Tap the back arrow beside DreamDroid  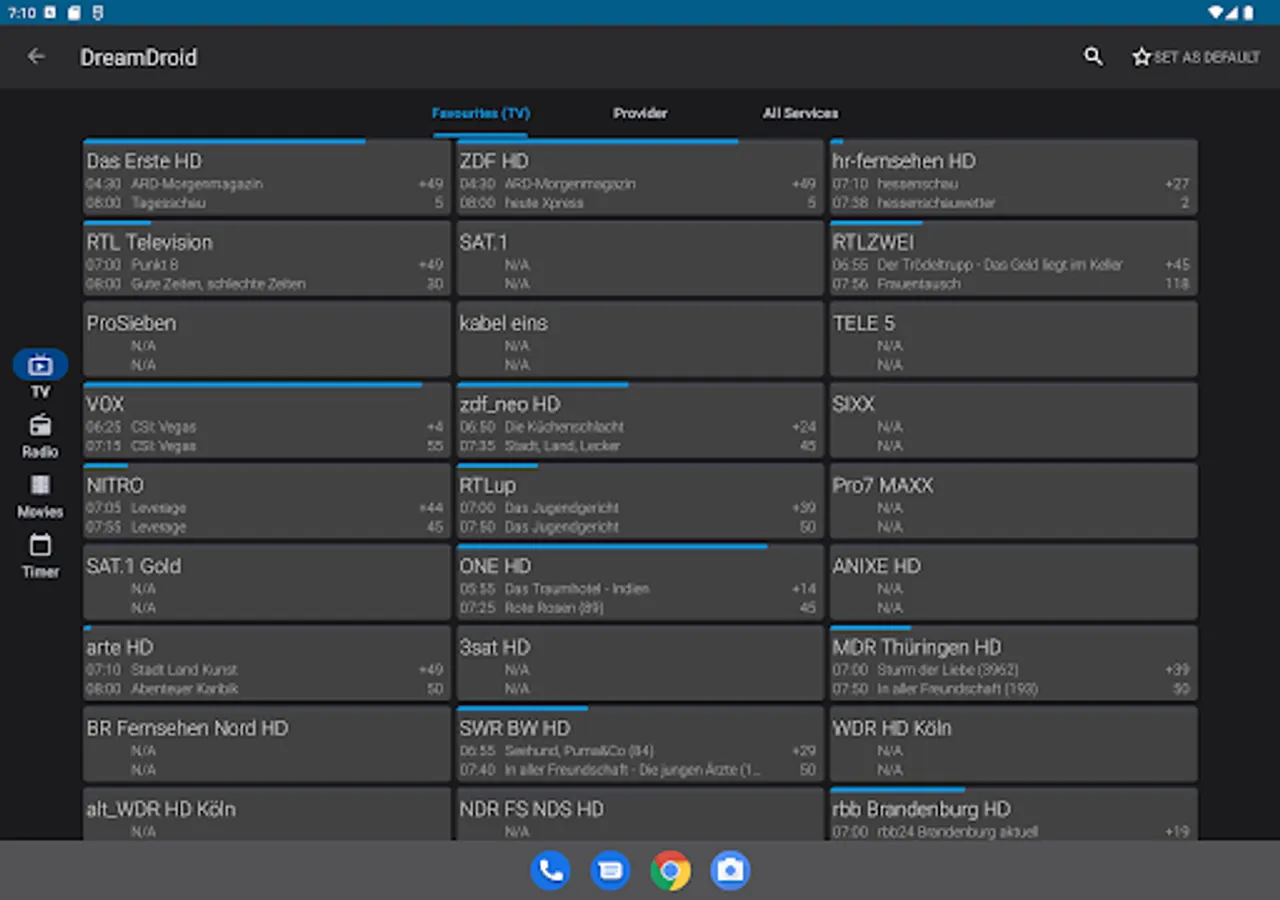click(x=36, y=57)
